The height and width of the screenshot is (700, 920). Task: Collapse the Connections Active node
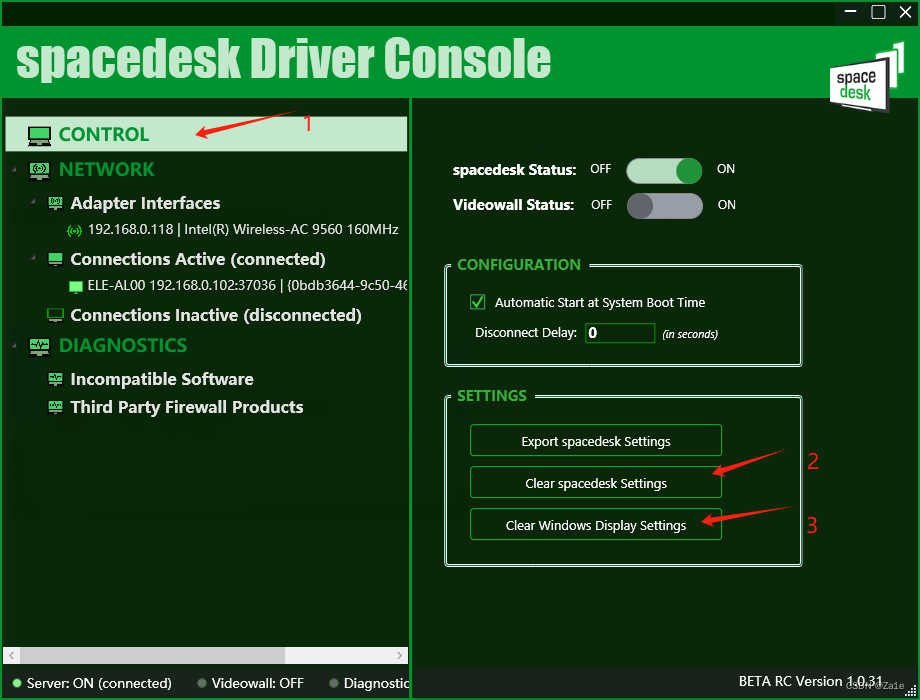(33, 258)
